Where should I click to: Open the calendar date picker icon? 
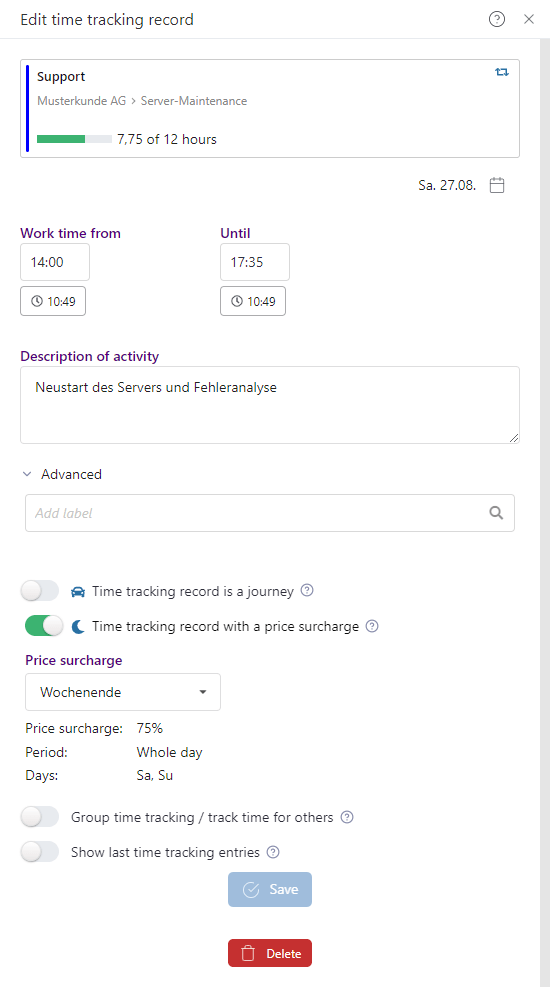tap(497, 185)
